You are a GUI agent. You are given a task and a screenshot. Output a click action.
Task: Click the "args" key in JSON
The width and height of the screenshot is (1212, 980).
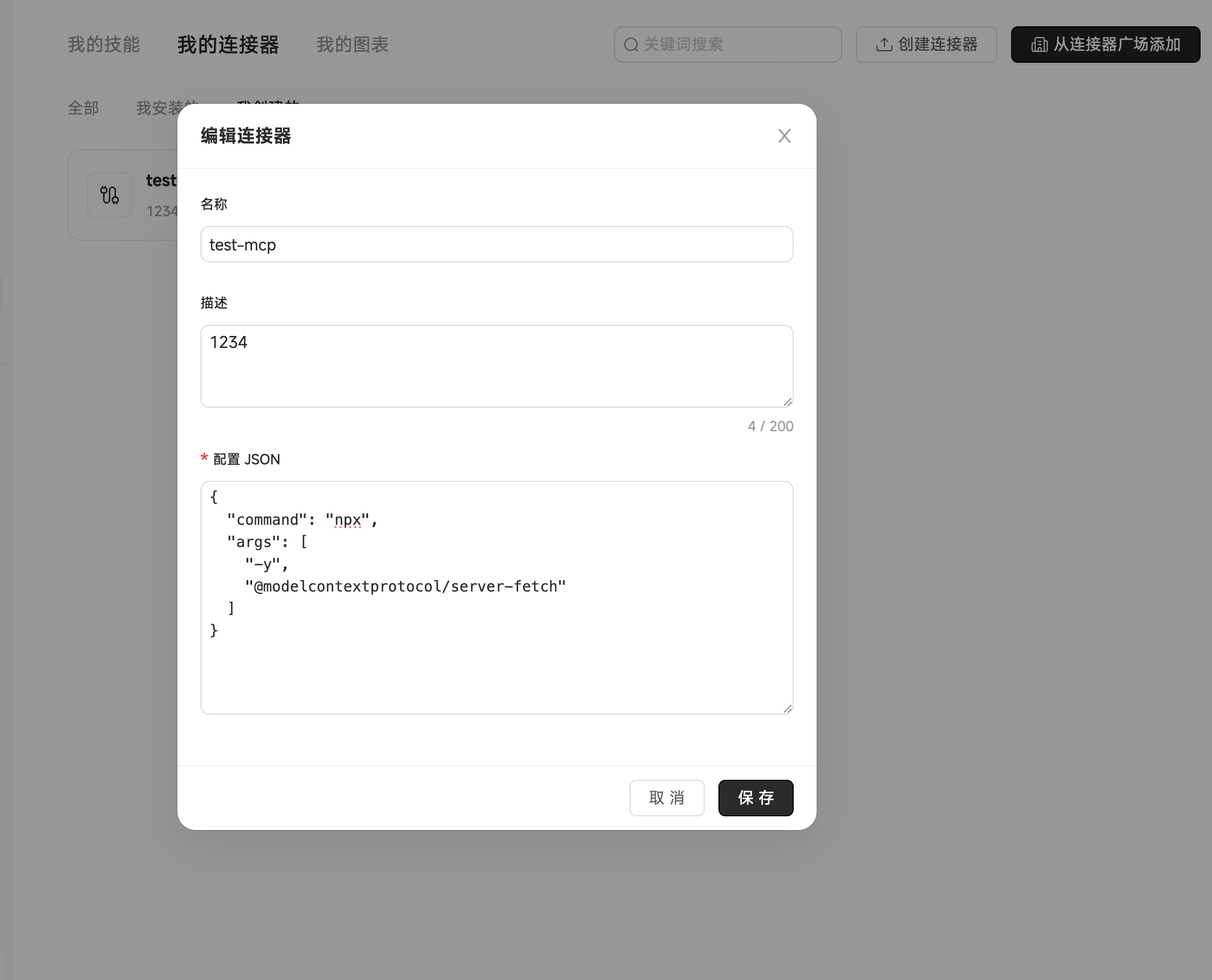(x=253, y=542)
